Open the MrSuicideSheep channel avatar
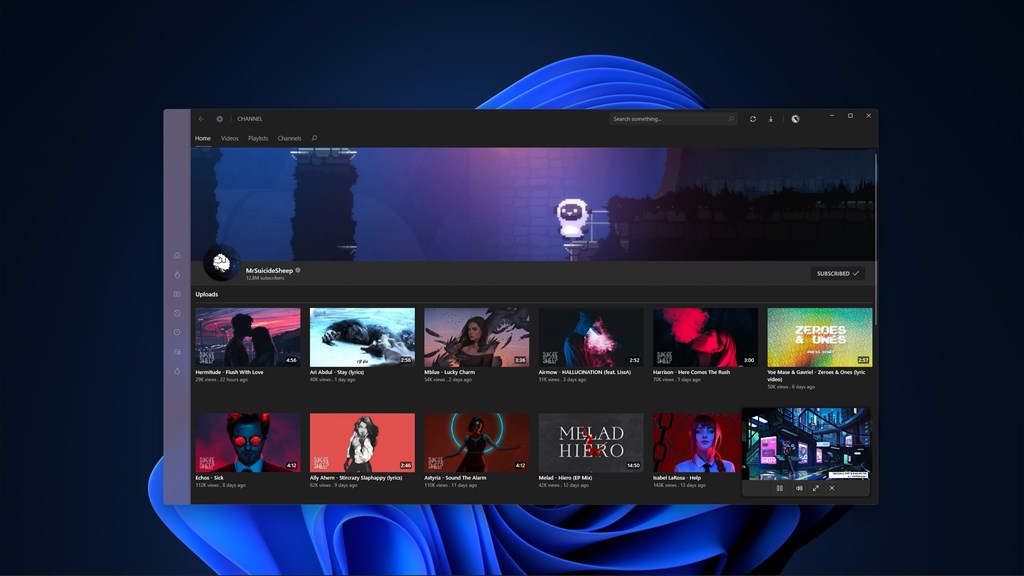This screenshot has width=1024, height=576. coord(221,263)
